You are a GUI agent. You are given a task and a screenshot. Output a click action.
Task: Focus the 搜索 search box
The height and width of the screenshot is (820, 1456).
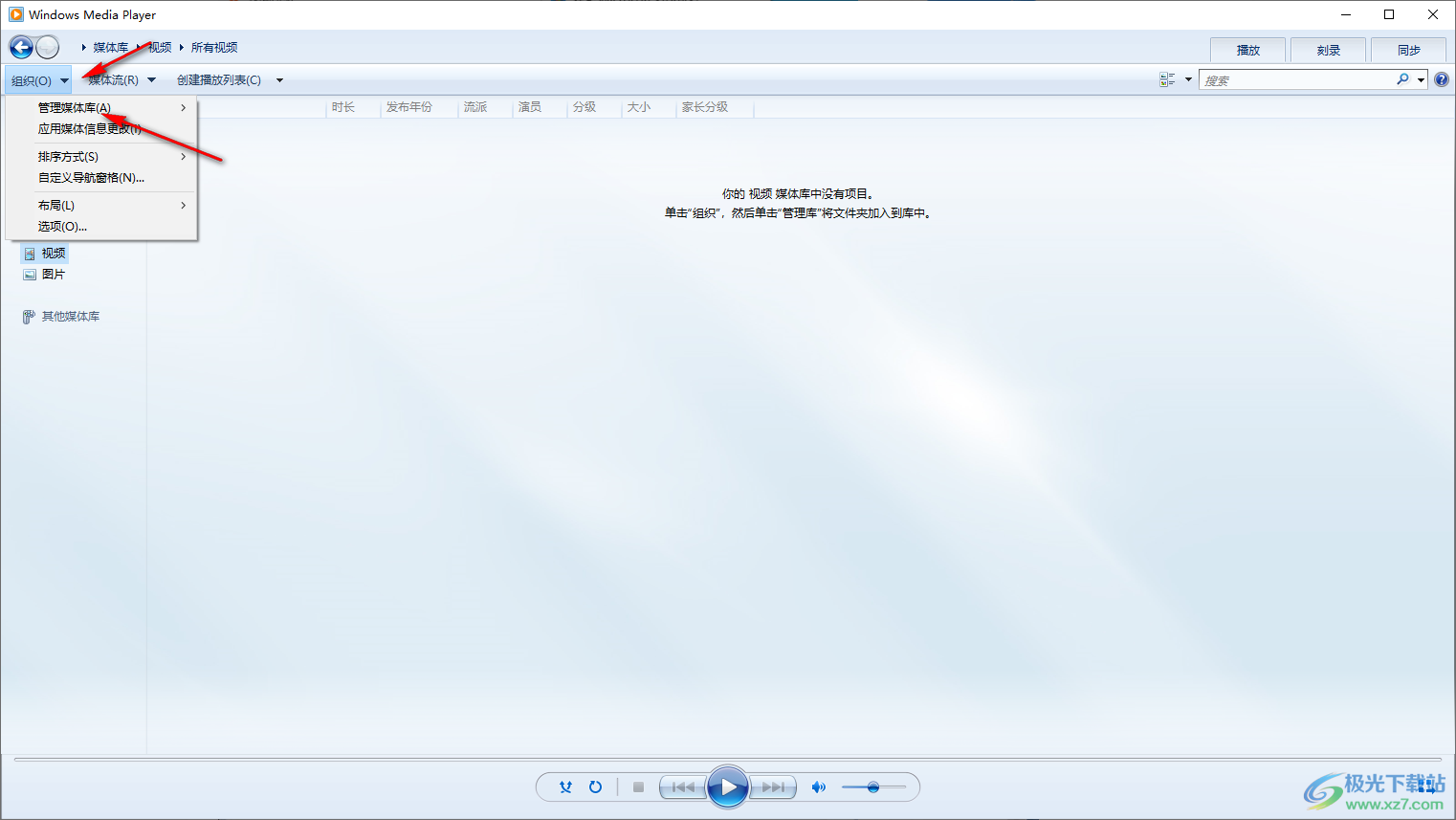point(1296,80)
